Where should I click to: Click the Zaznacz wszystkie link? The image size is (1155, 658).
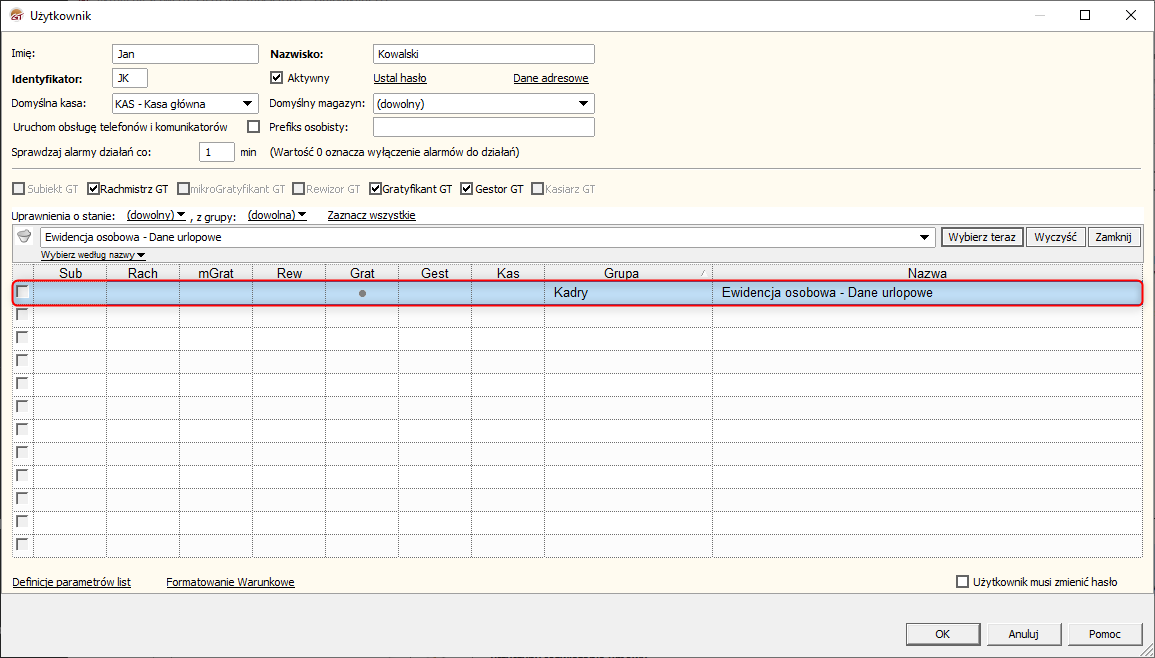coord(371,214)
